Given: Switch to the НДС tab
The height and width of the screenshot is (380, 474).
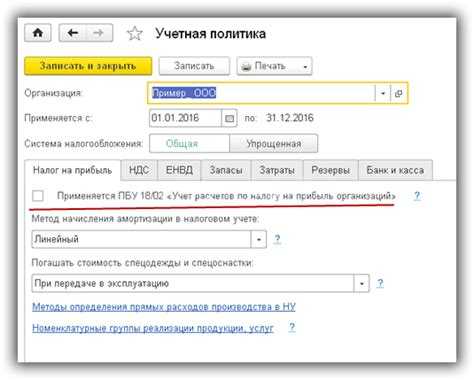Looking at the screenshot, I should coord(139,170).
